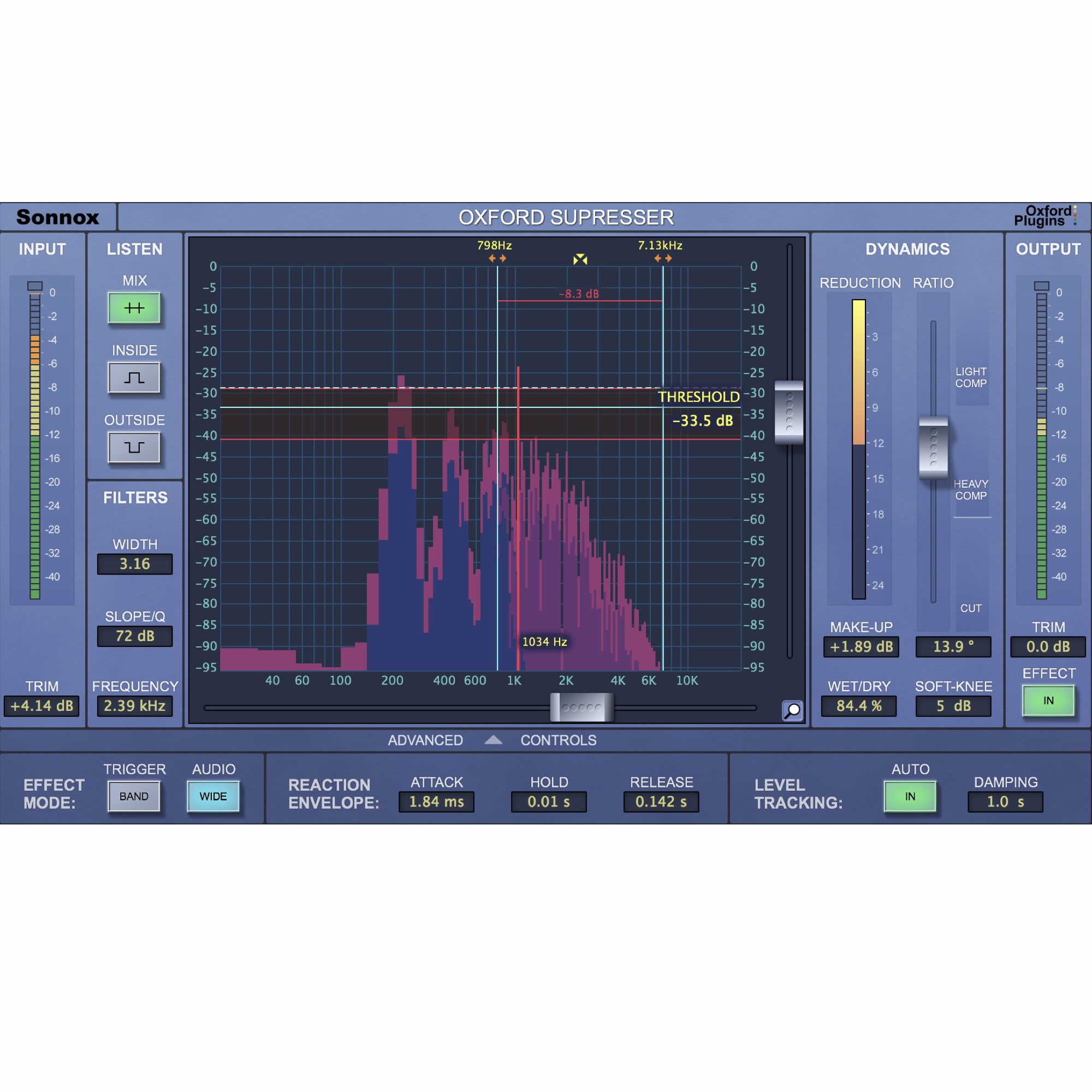Click the RATIO slider handle
The width and height of the screenshot is (1092, 1092).
tap(933, 448)
